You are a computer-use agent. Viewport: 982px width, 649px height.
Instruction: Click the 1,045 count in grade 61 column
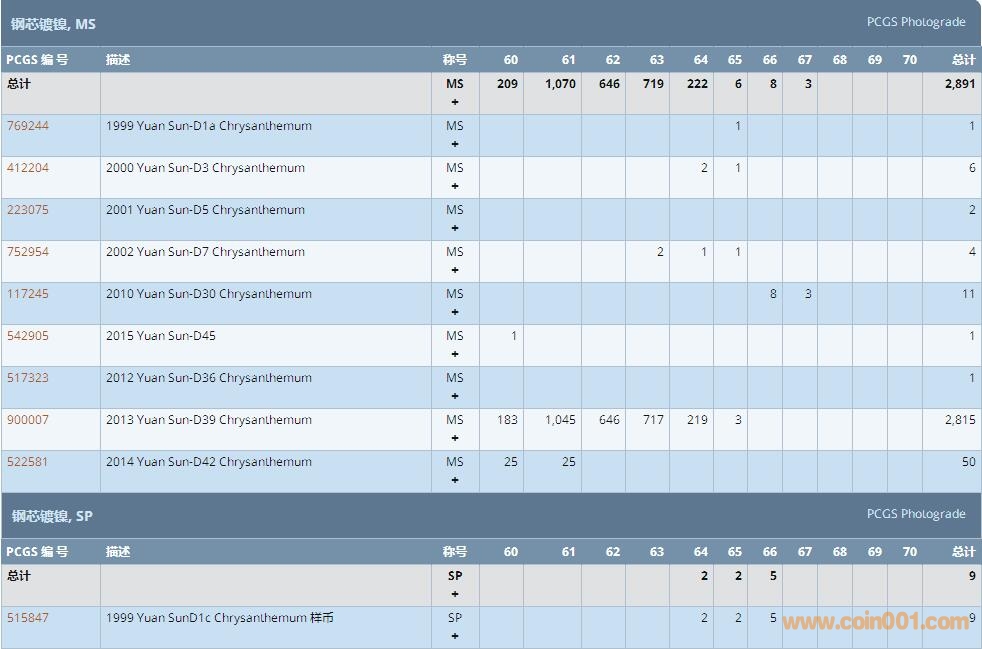click(560, 420)
